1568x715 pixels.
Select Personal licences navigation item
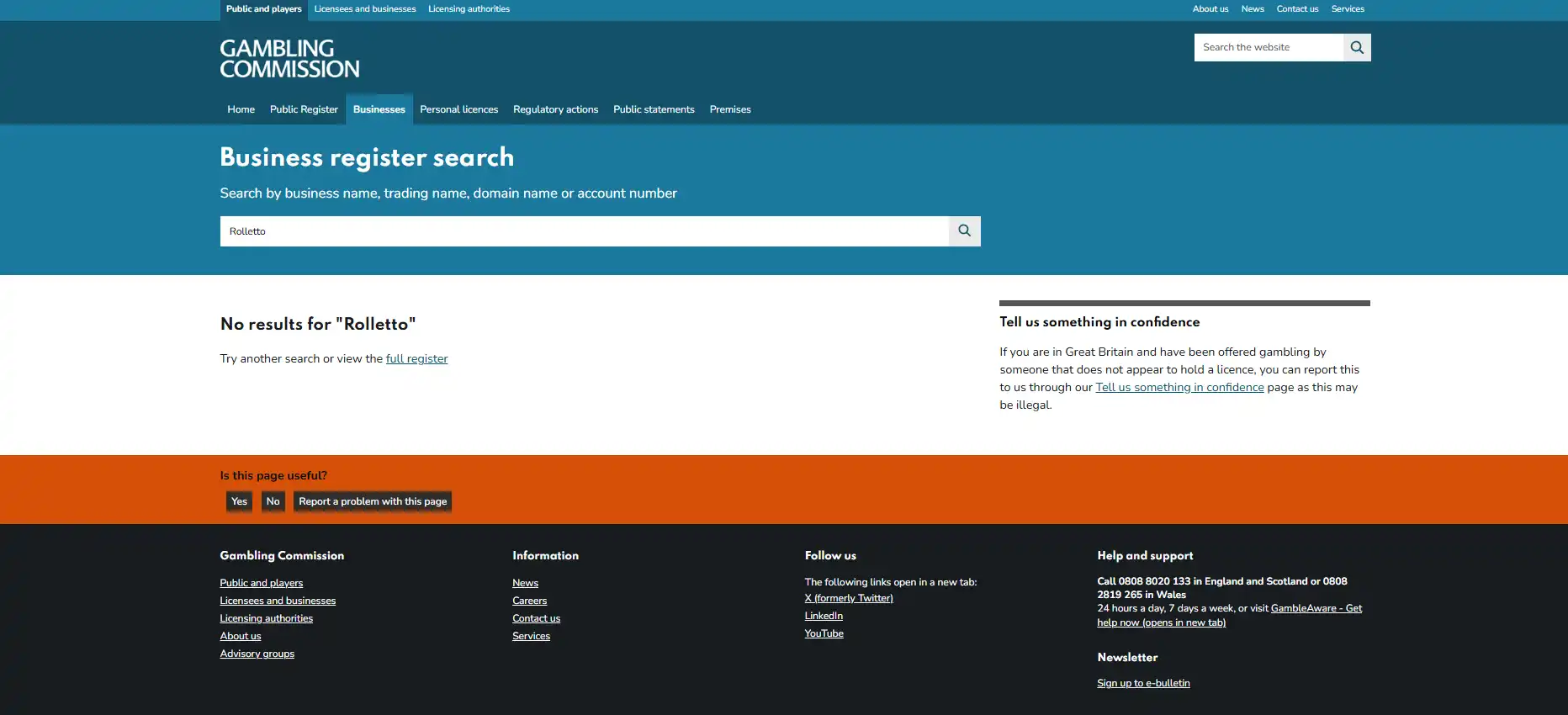pyautogui.click(x=459, y=109)
